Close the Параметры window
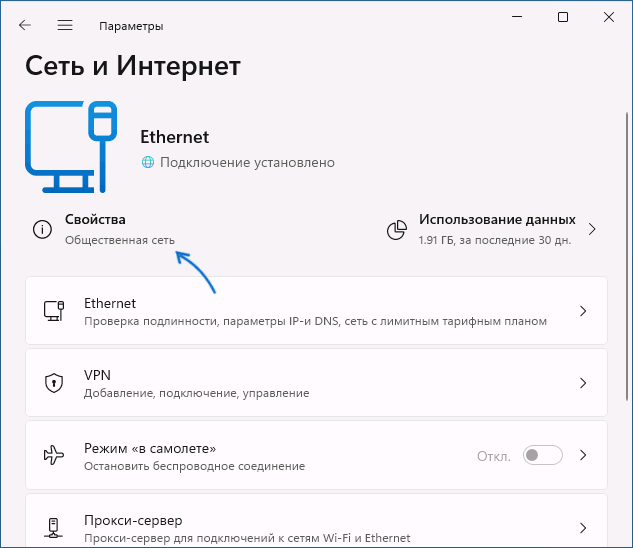The height and width of the screenshot is (548, 633). [x=609, y=17]
